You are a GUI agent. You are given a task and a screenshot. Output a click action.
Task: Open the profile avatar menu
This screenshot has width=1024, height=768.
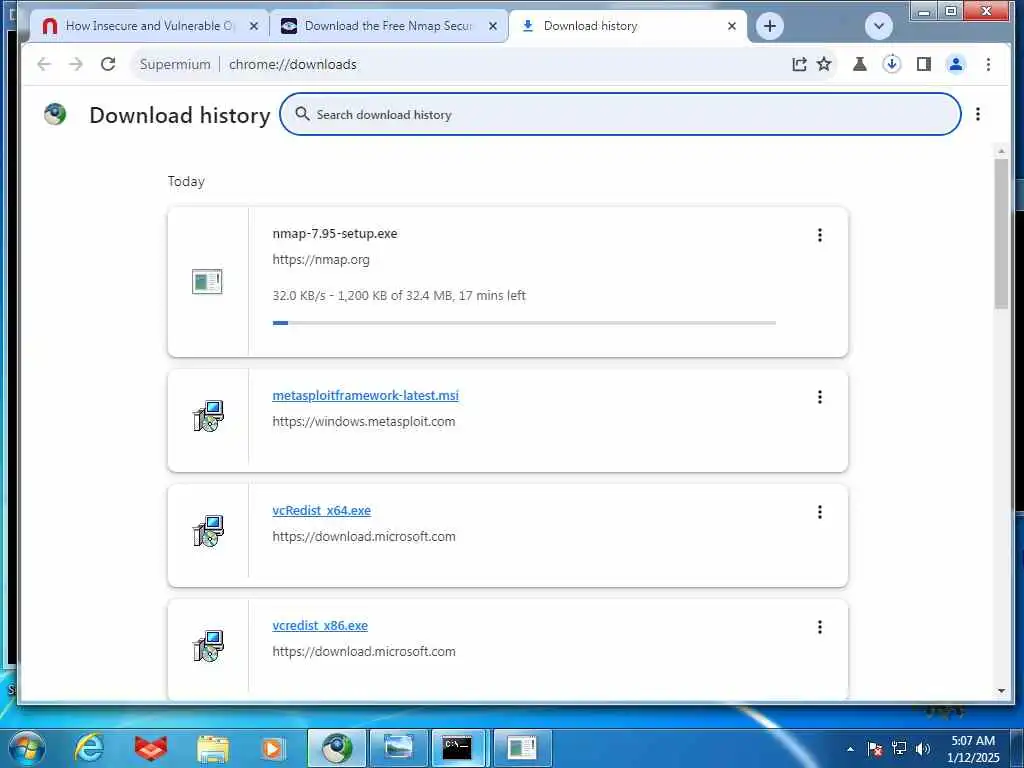[x=955, y=64]
